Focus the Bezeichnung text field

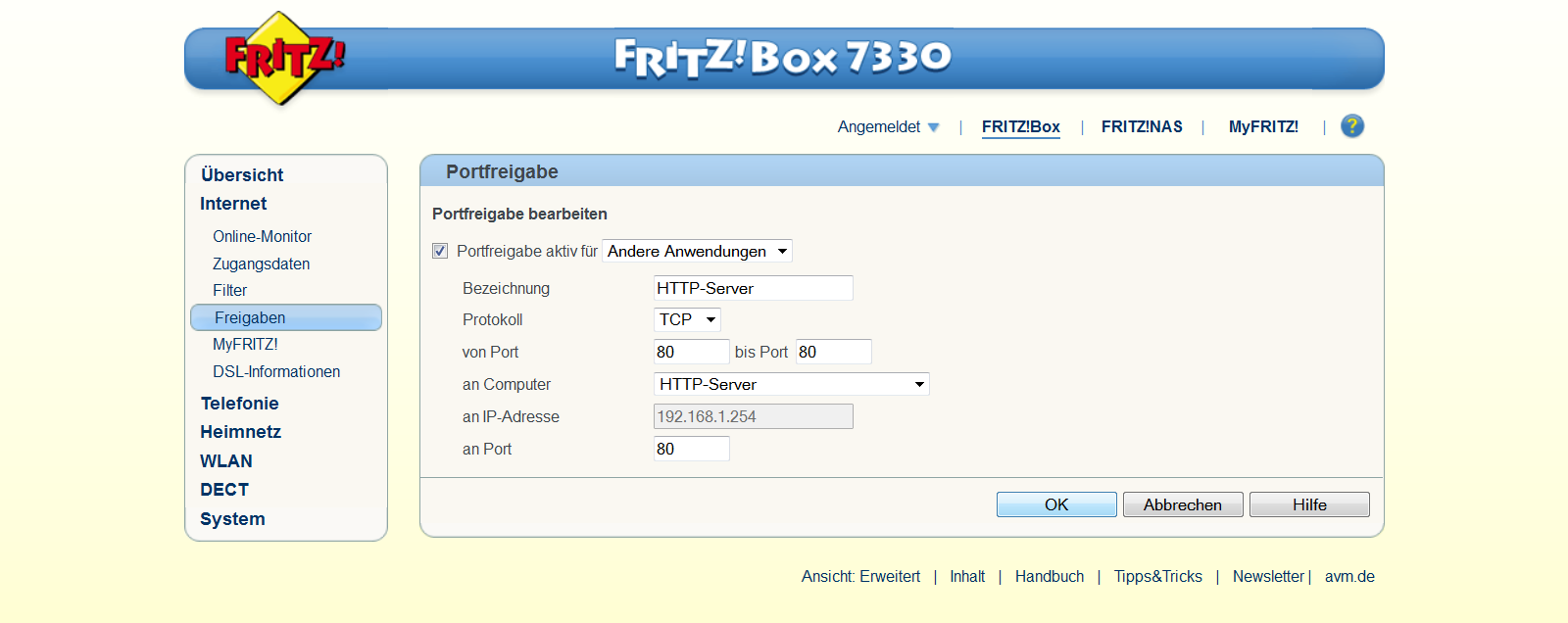tap(753, 289)
